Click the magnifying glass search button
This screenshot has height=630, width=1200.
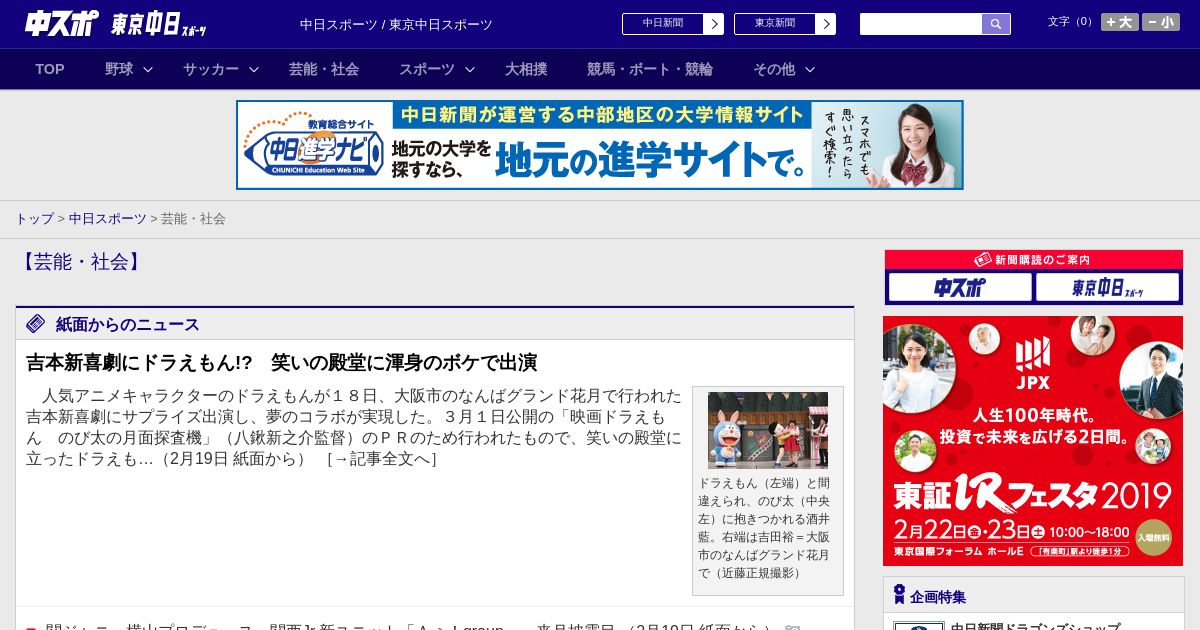pos(996,24)
